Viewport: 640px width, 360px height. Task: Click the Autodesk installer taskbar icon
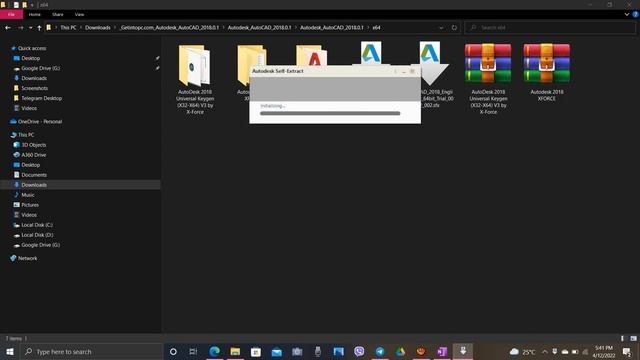point(463,351)
